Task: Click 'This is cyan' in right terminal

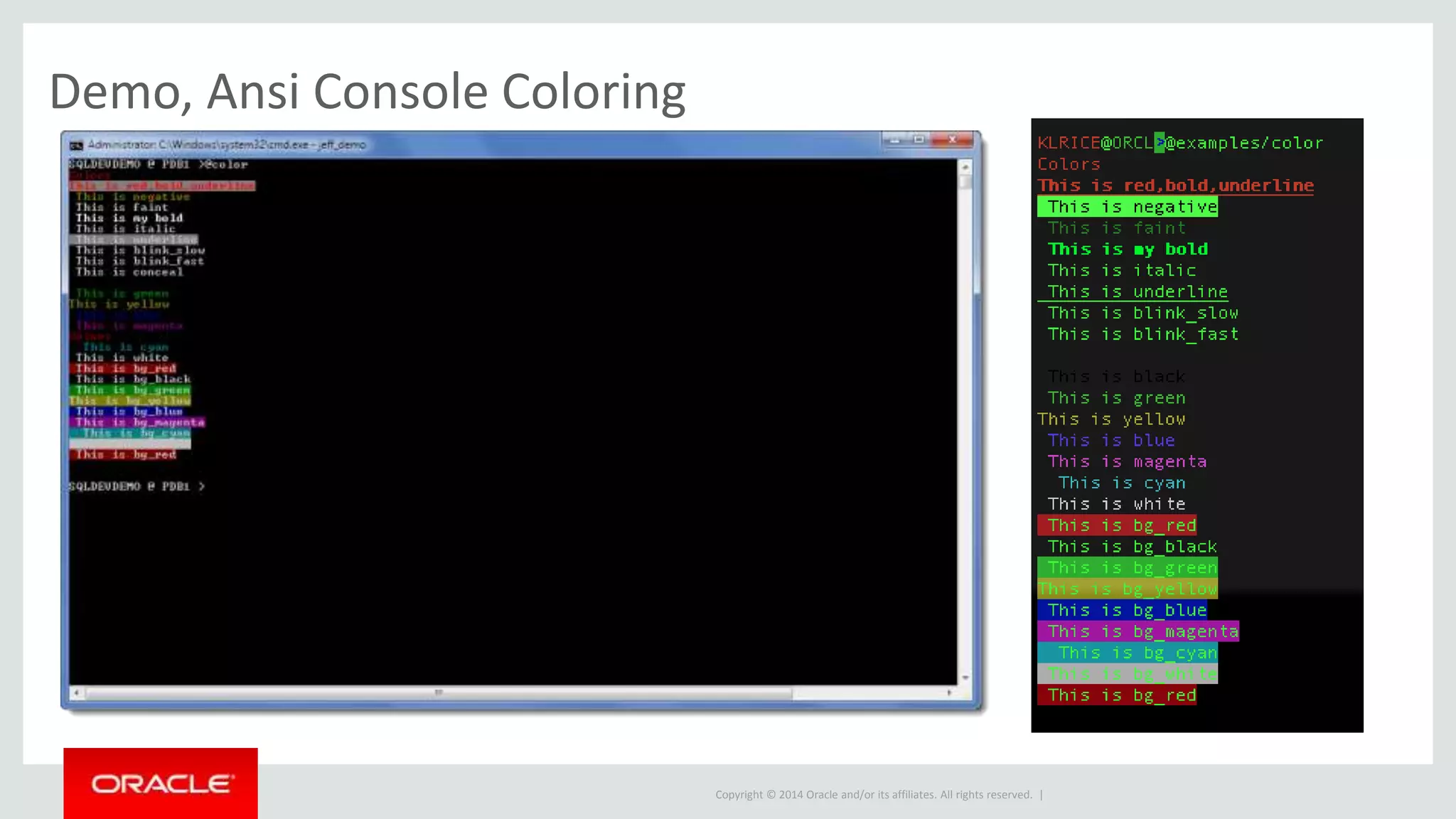Action: coord(1122,483)
